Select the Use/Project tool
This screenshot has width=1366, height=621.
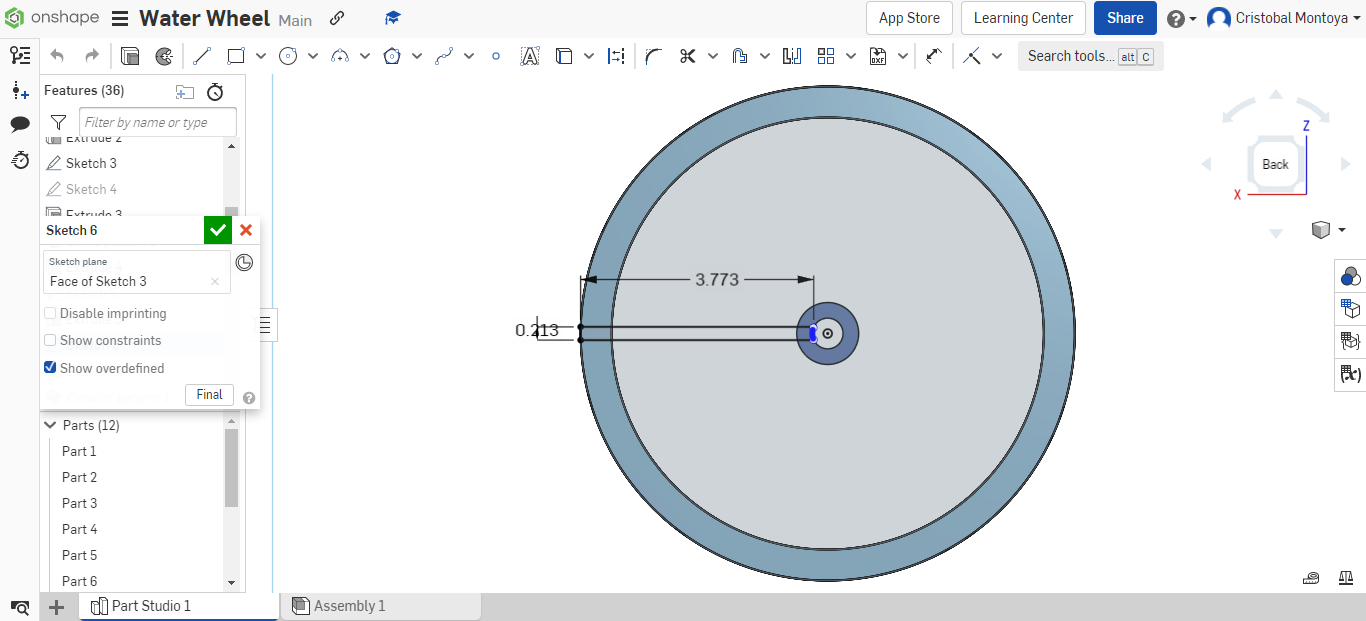[564, 56]
